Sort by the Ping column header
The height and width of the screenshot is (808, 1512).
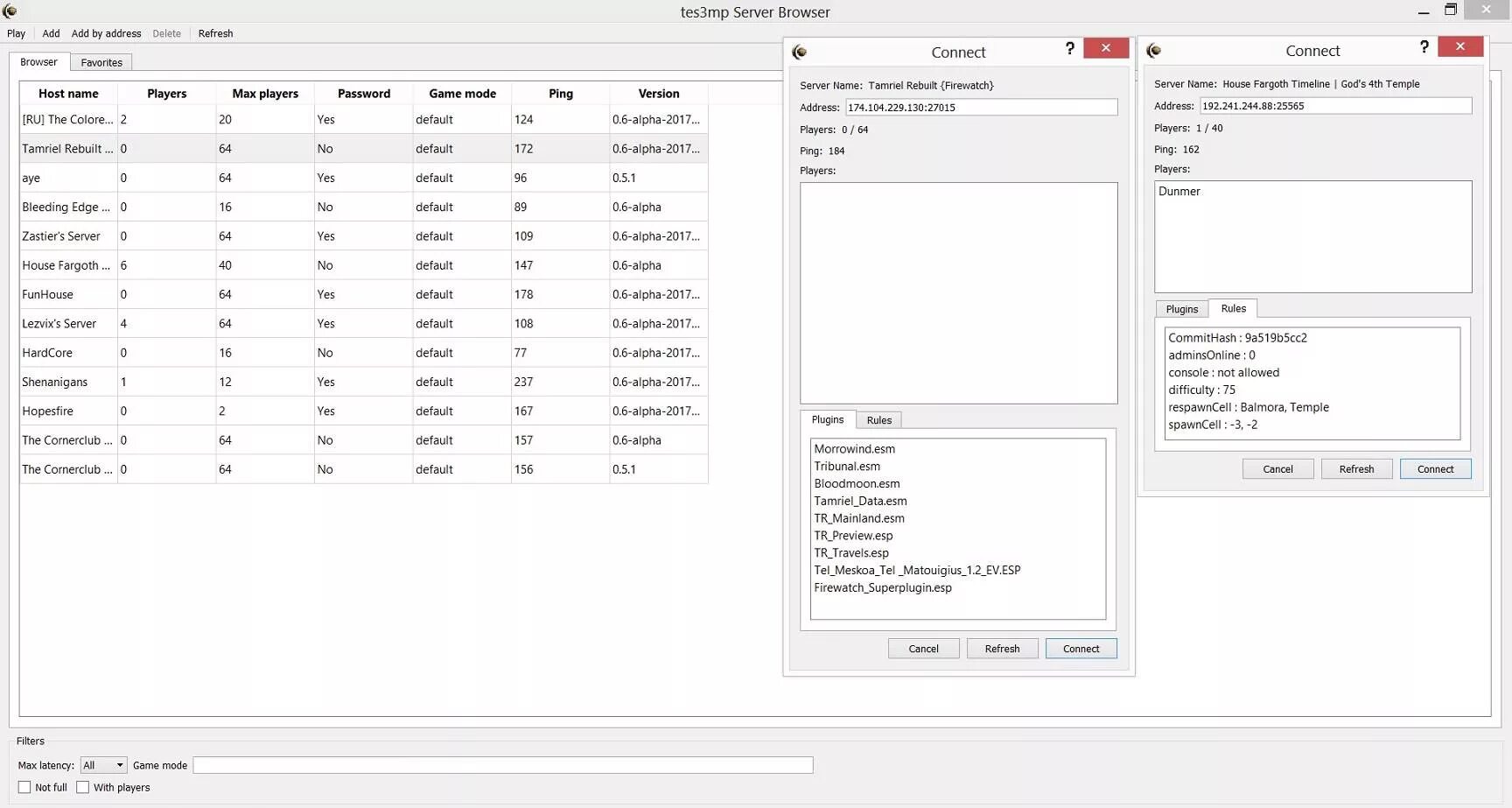point(561,94)
